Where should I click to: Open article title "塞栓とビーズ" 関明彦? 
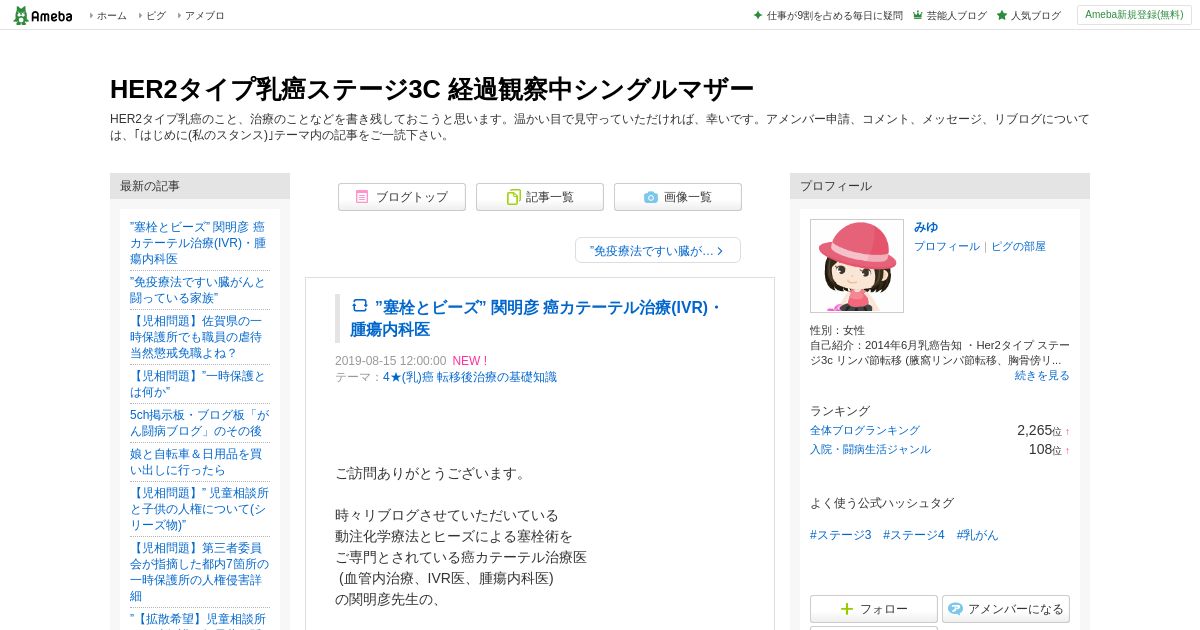click(x=536, y=318)
